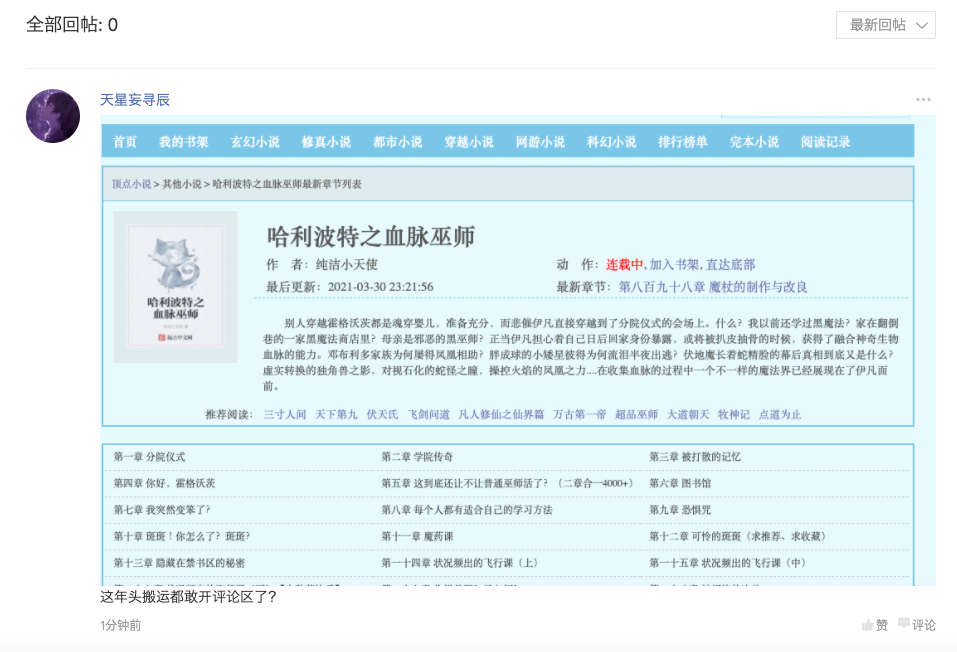
Task: Open the 最新回帖 sort dropdown
Action: pyautogui.click(x=885, y=25)
